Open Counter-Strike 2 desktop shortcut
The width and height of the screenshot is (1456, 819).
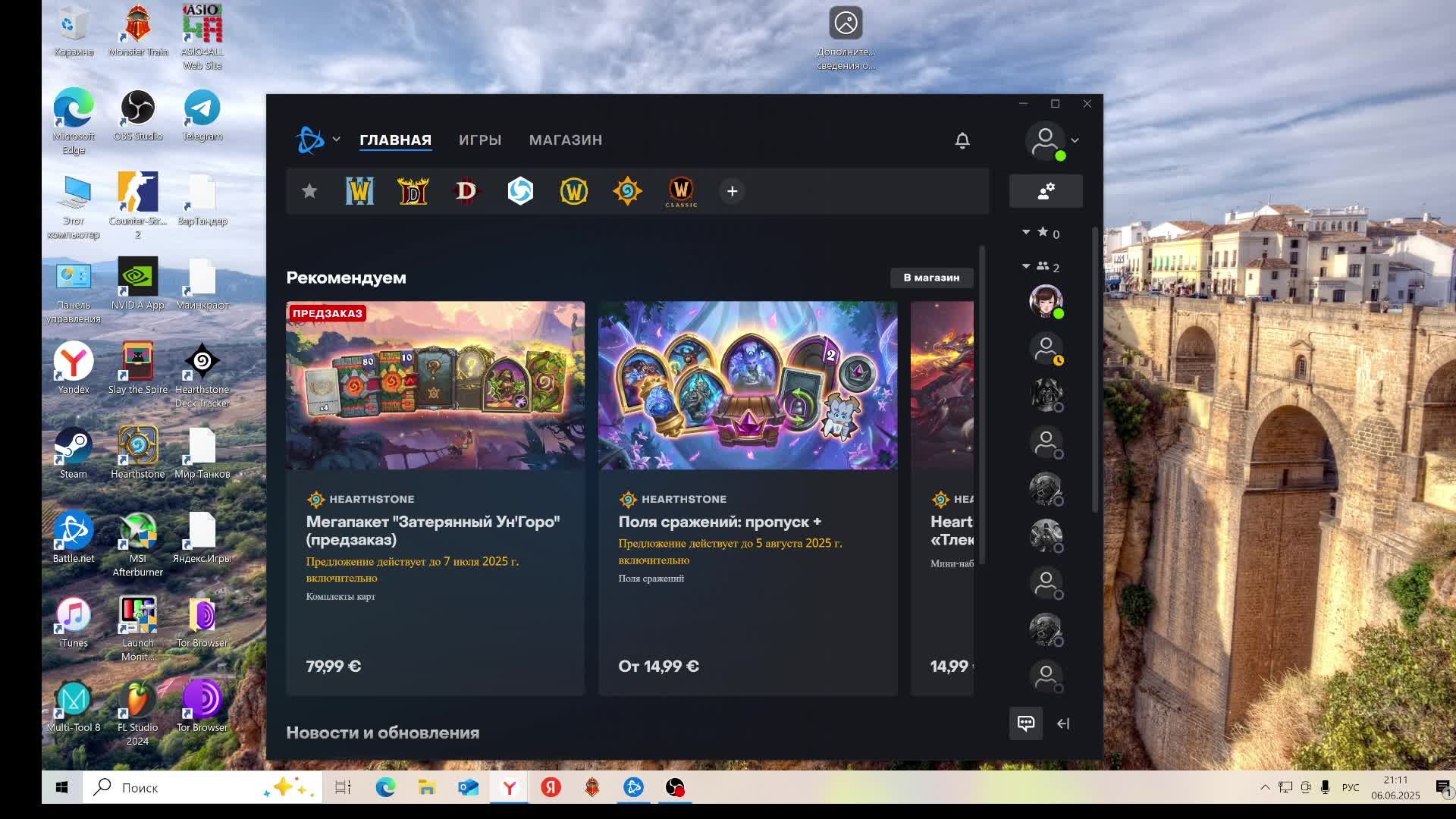(137, 206)
